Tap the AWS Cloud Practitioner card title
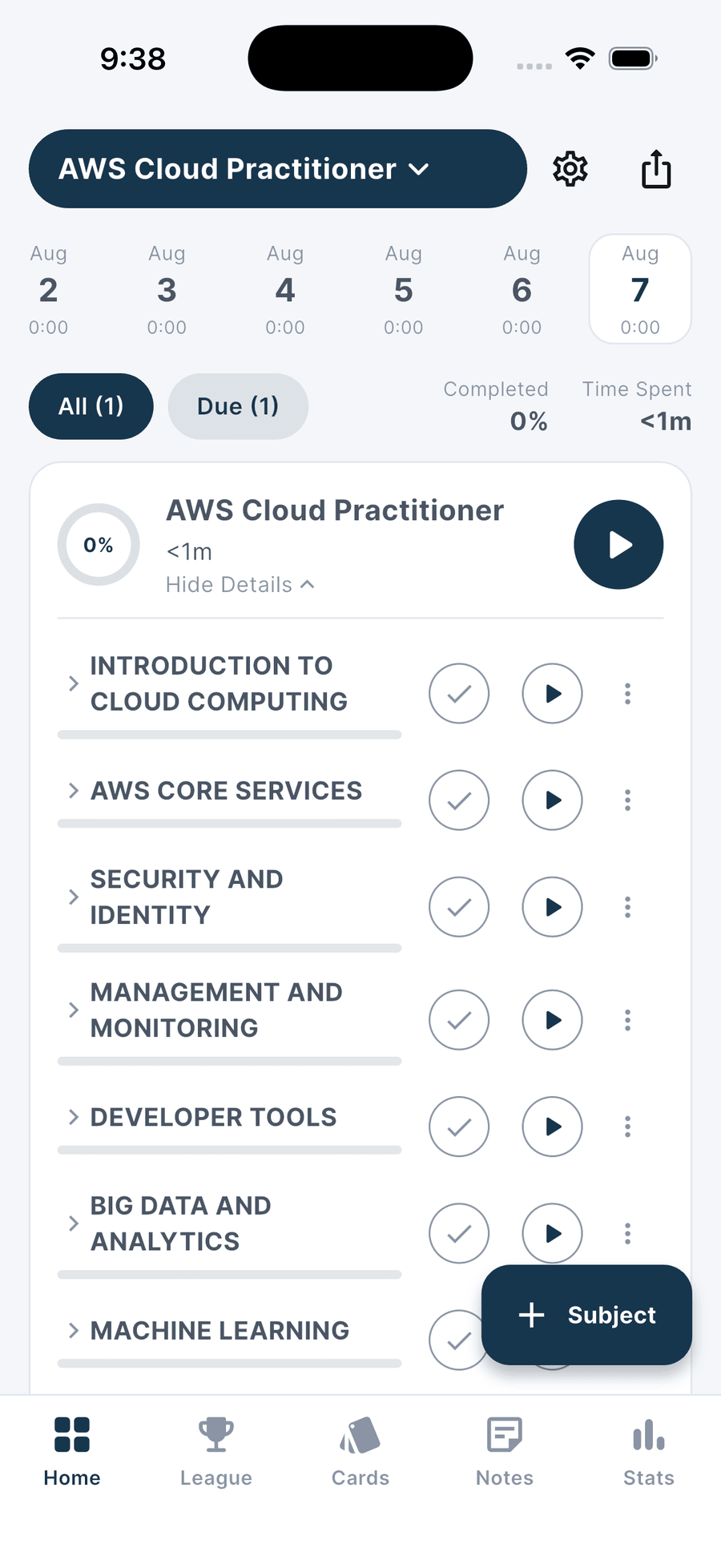721x1568 pixels. click(x=335, y=510)
